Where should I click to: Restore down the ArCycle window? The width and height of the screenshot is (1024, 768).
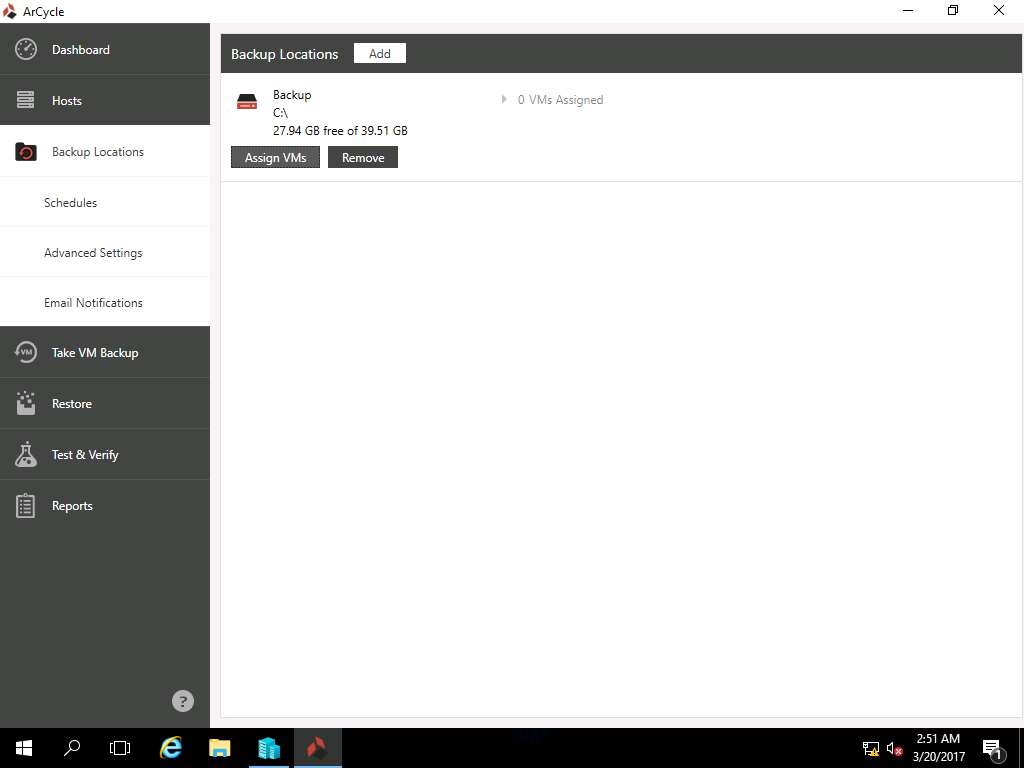[x=953, y=10]
